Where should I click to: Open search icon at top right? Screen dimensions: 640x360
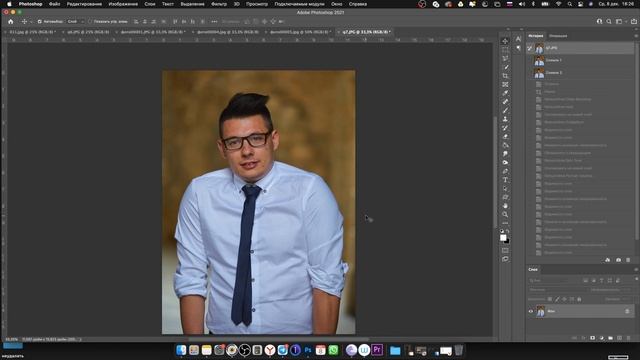coord(609,21)
